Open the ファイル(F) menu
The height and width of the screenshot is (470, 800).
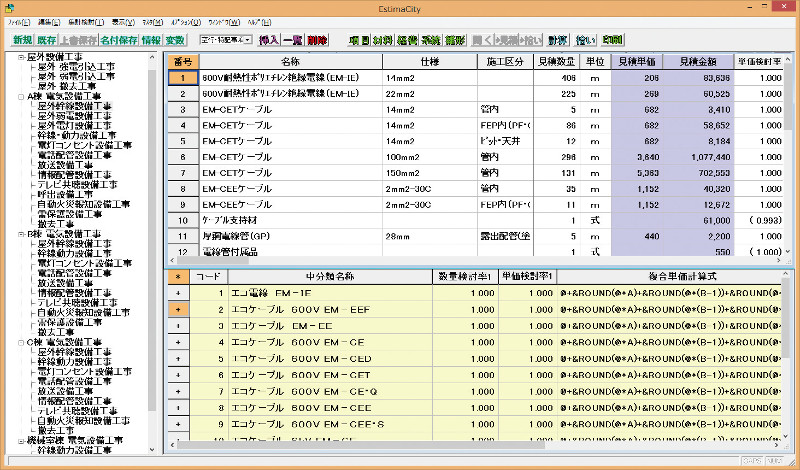pyautogui.click(x=19, y=22)
